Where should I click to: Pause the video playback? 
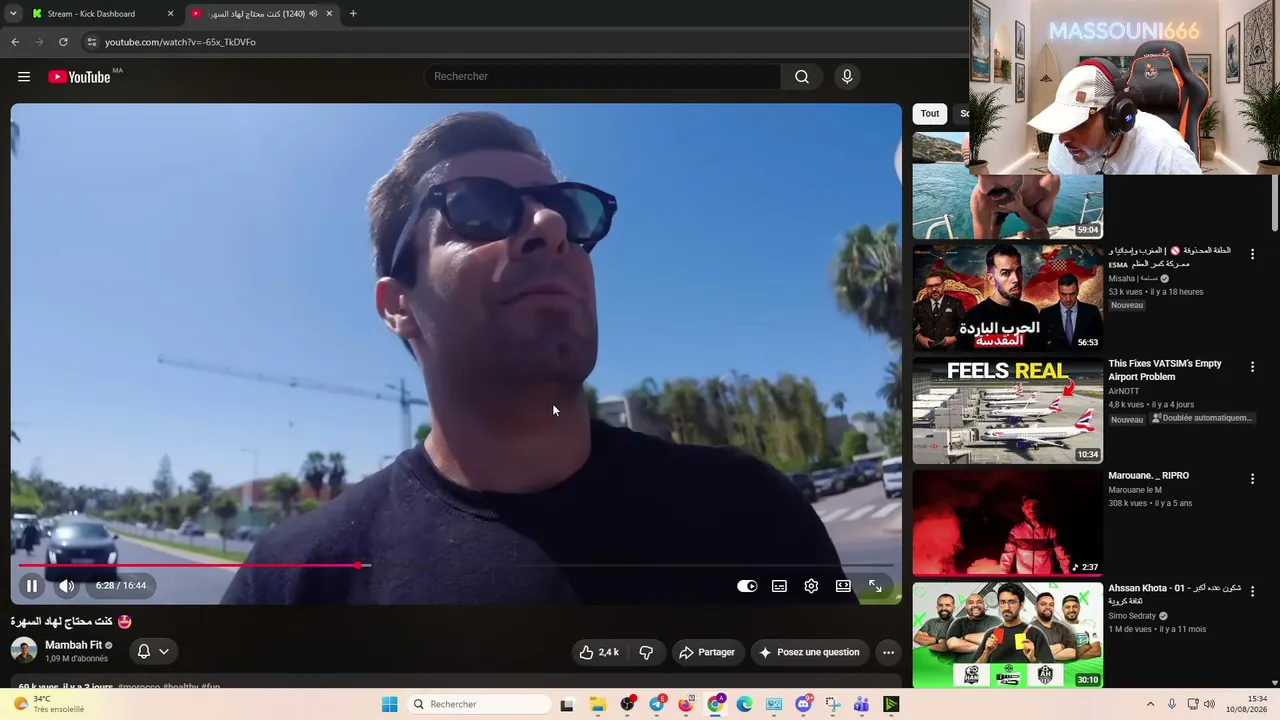[32, 586]
